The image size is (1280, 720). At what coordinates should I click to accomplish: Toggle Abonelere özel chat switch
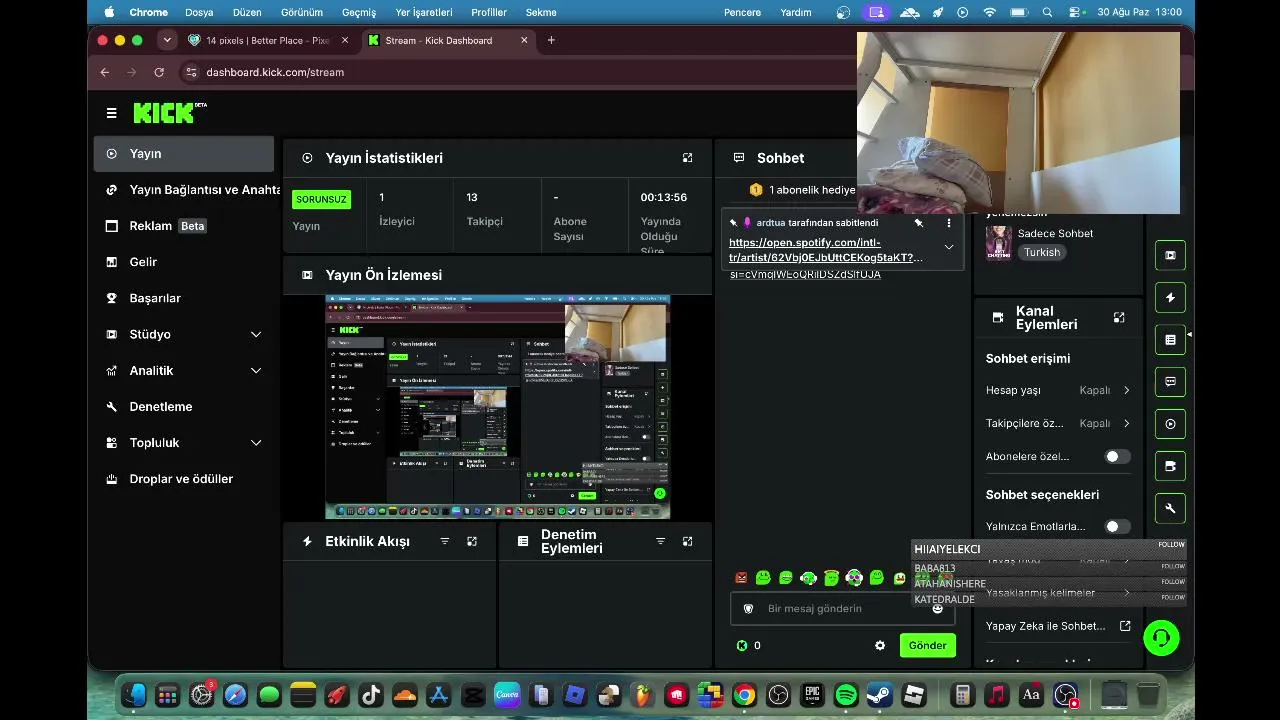[1117, 456]
